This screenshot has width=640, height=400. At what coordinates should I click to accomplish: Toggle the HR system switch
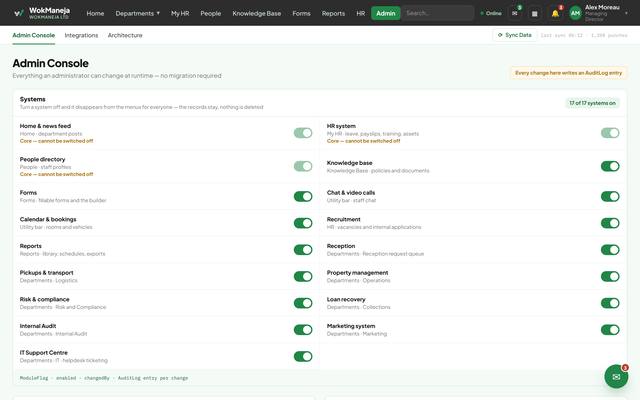pos(610,133)
